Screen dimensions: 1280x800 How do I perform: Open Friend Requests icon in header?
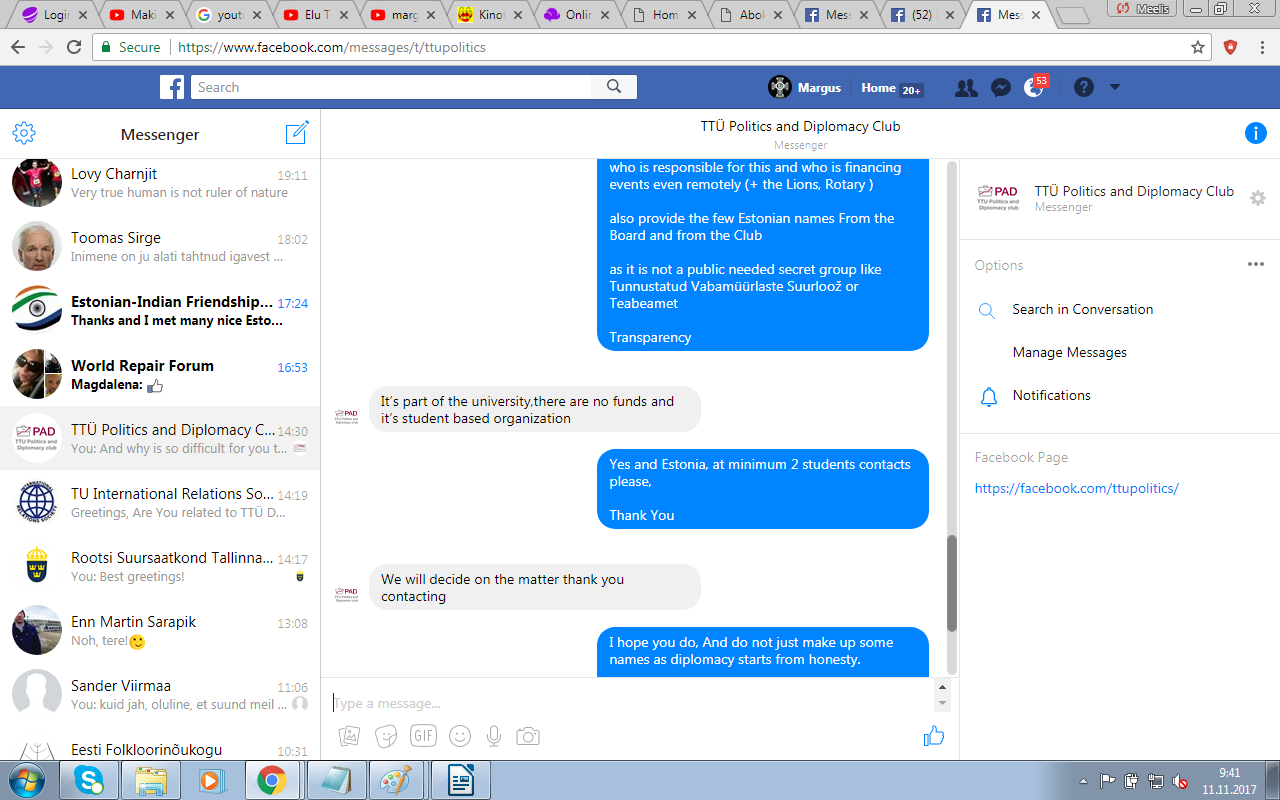(x=966, y=88)
